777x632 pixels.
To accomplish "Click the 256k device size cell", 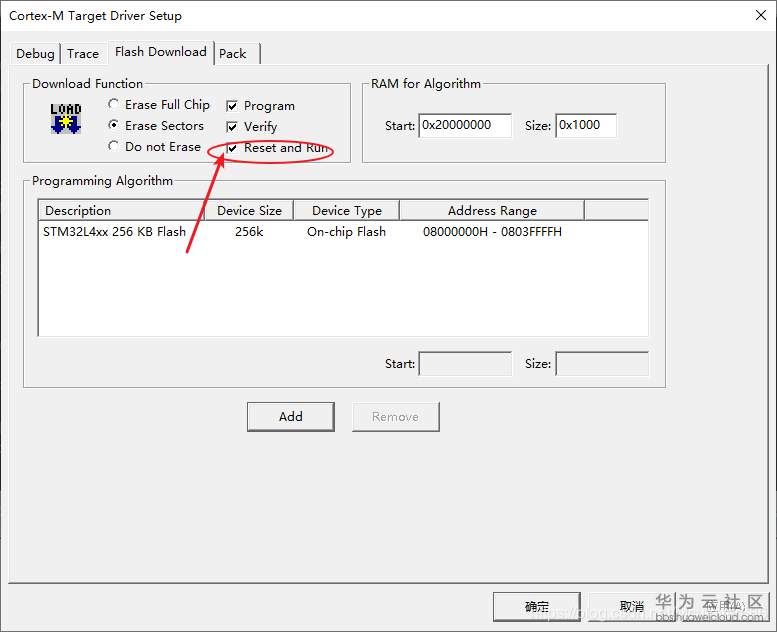I will (249, 231).
